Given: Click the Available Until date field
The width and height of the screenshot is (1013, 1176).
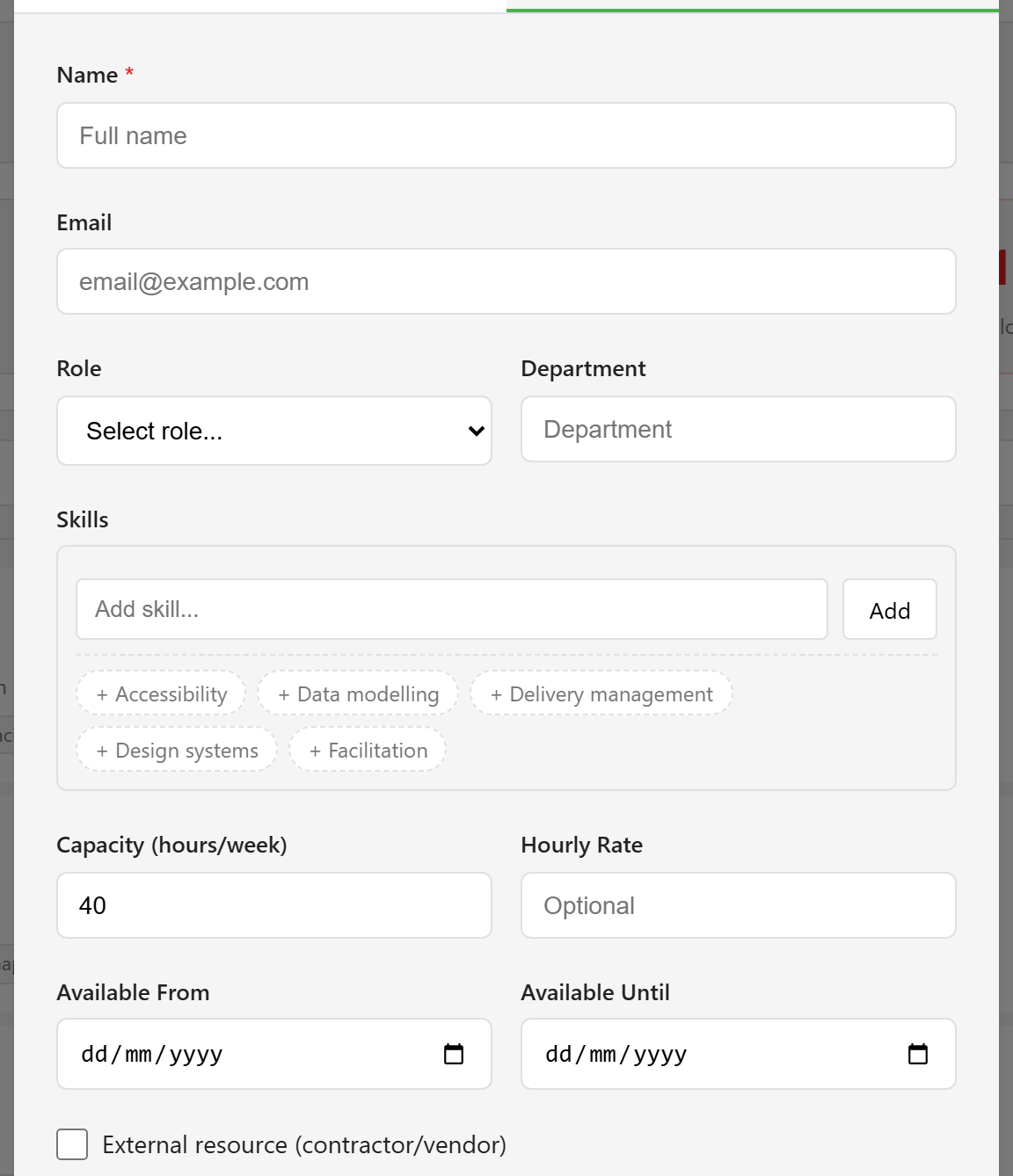Looking at the screenshot, I should tap(738, 1054).
